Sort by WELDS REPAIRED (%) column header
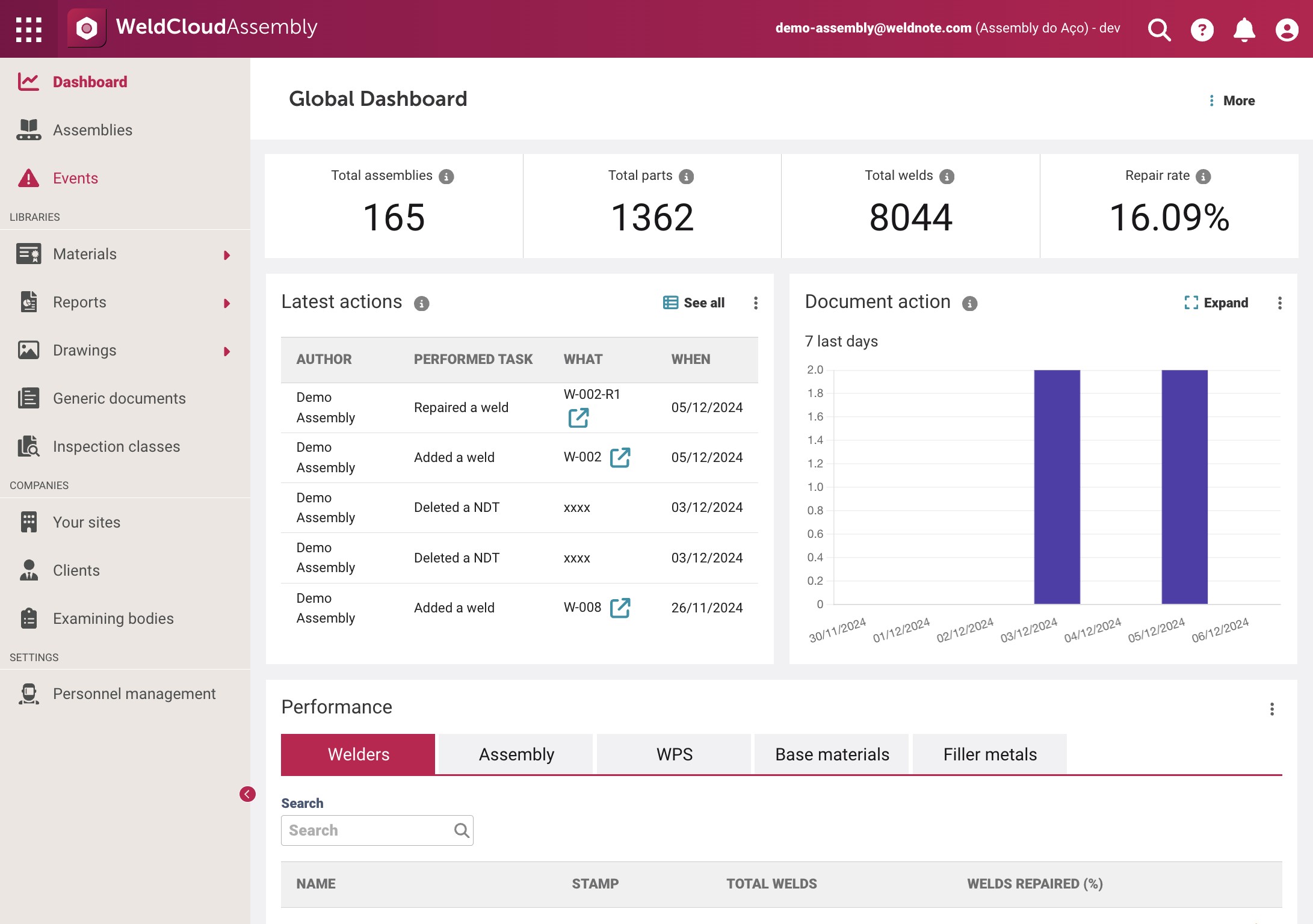The image size is (1313, 924). [1034, 884]
